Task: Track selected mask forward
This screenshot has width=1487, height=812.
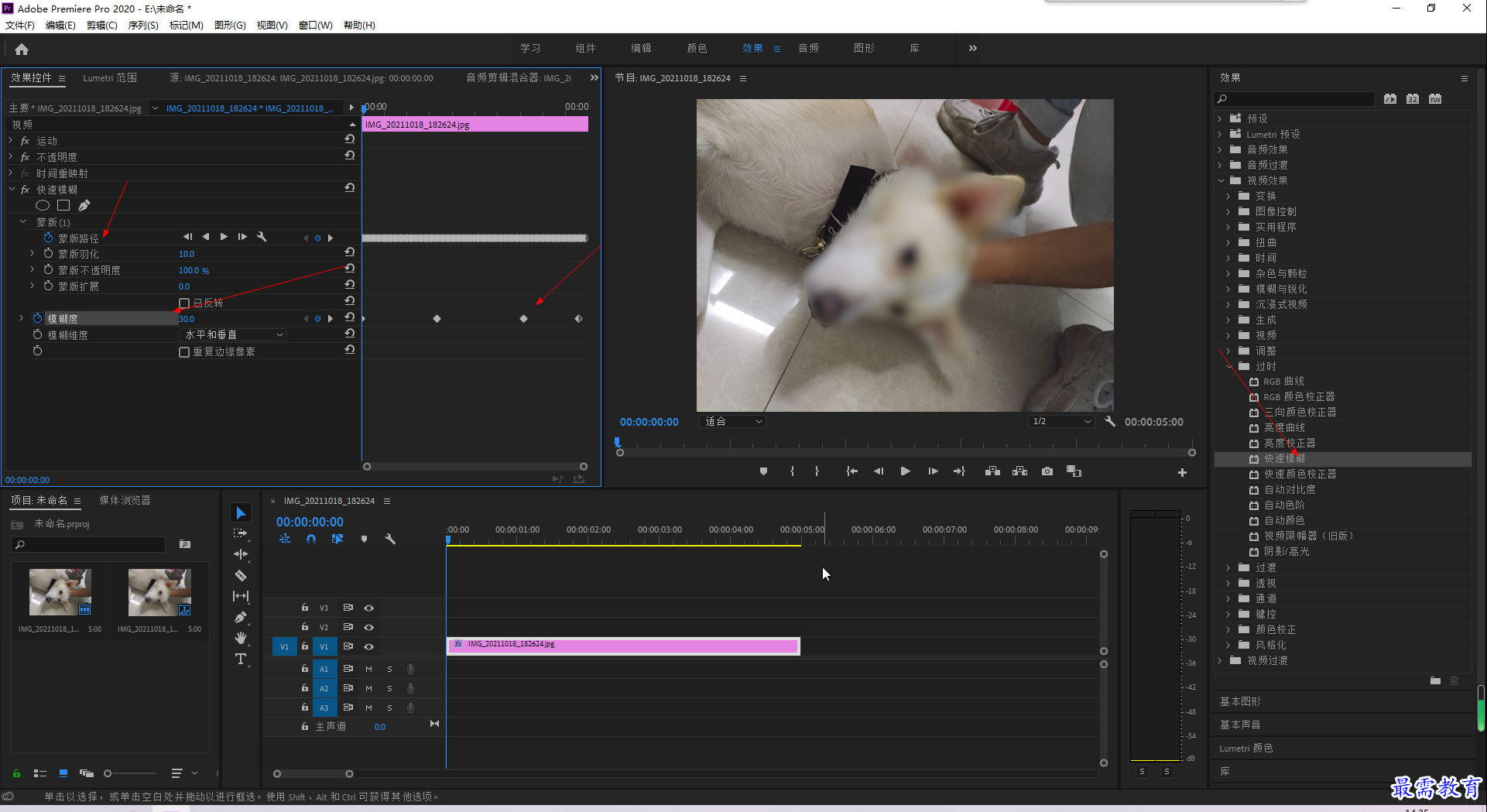Action: click(224, 237)
